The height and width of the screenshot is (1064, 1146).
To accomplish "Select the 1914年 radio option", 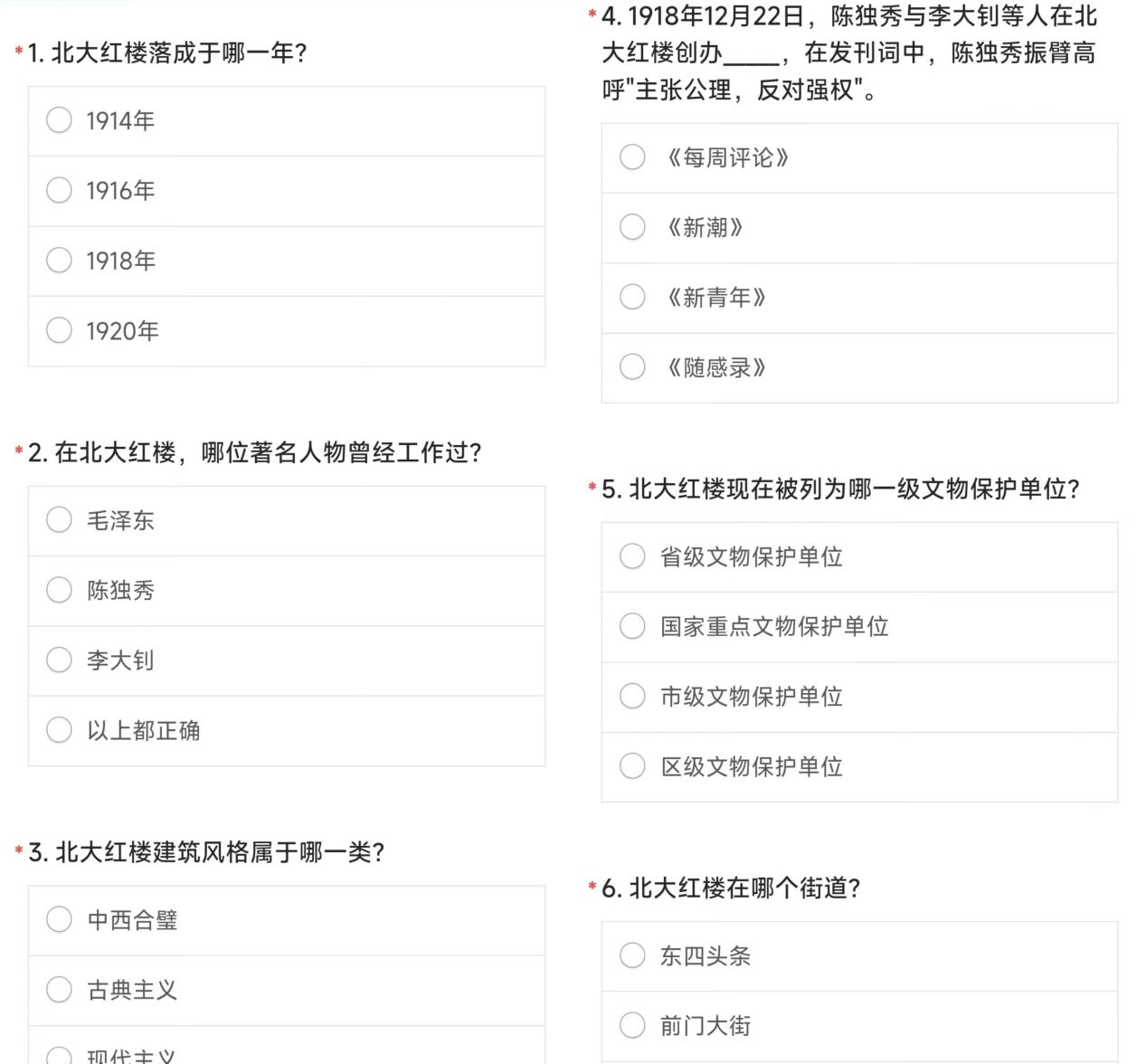I will [59, 120].
